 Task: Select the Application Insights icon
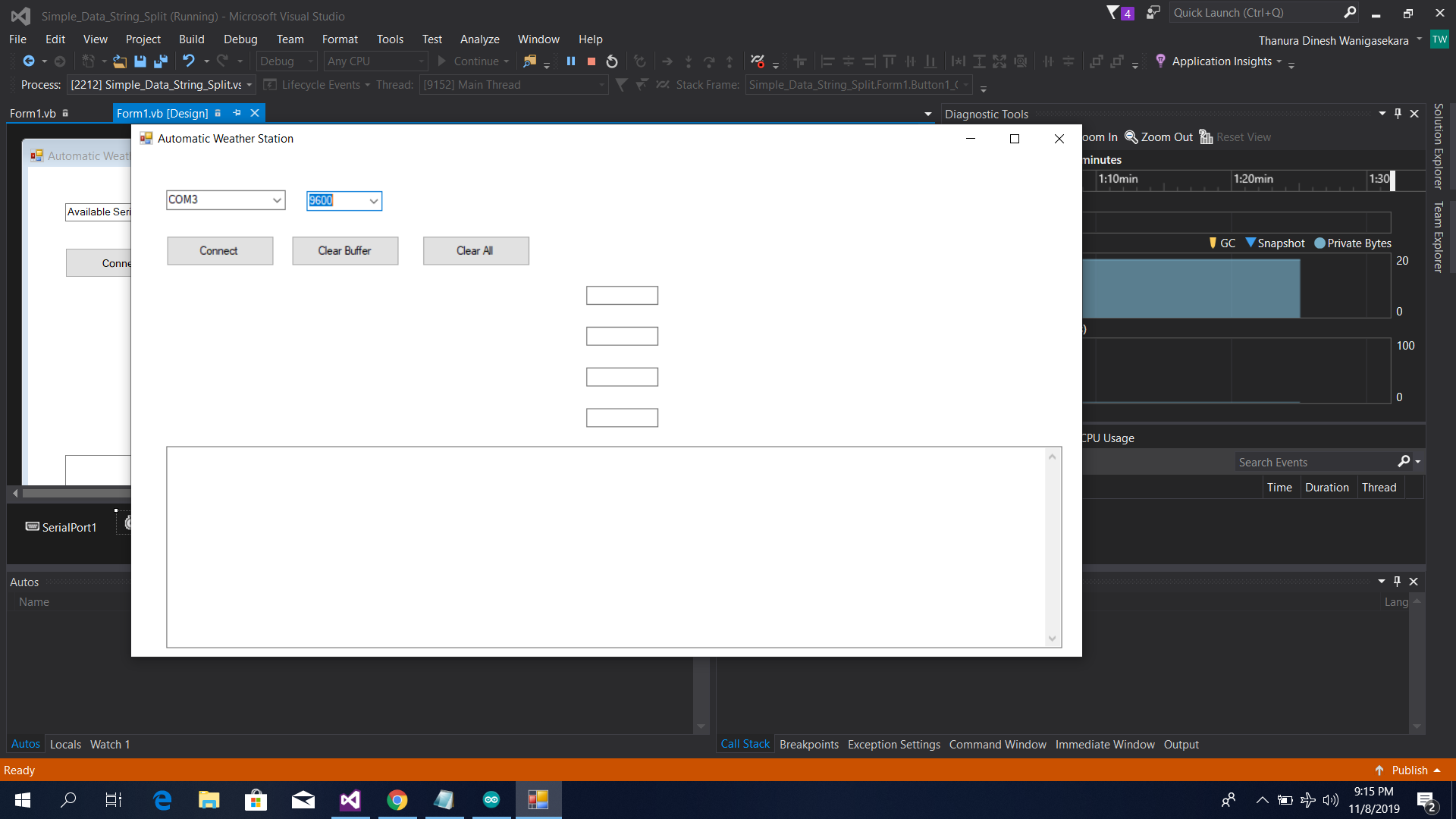1161,61
